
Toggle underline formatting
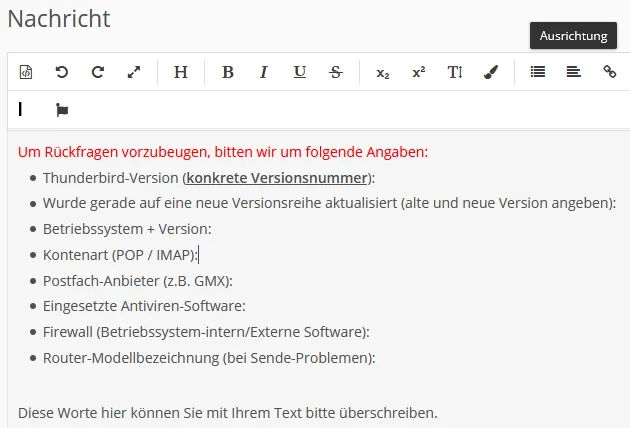pos(300,72)
